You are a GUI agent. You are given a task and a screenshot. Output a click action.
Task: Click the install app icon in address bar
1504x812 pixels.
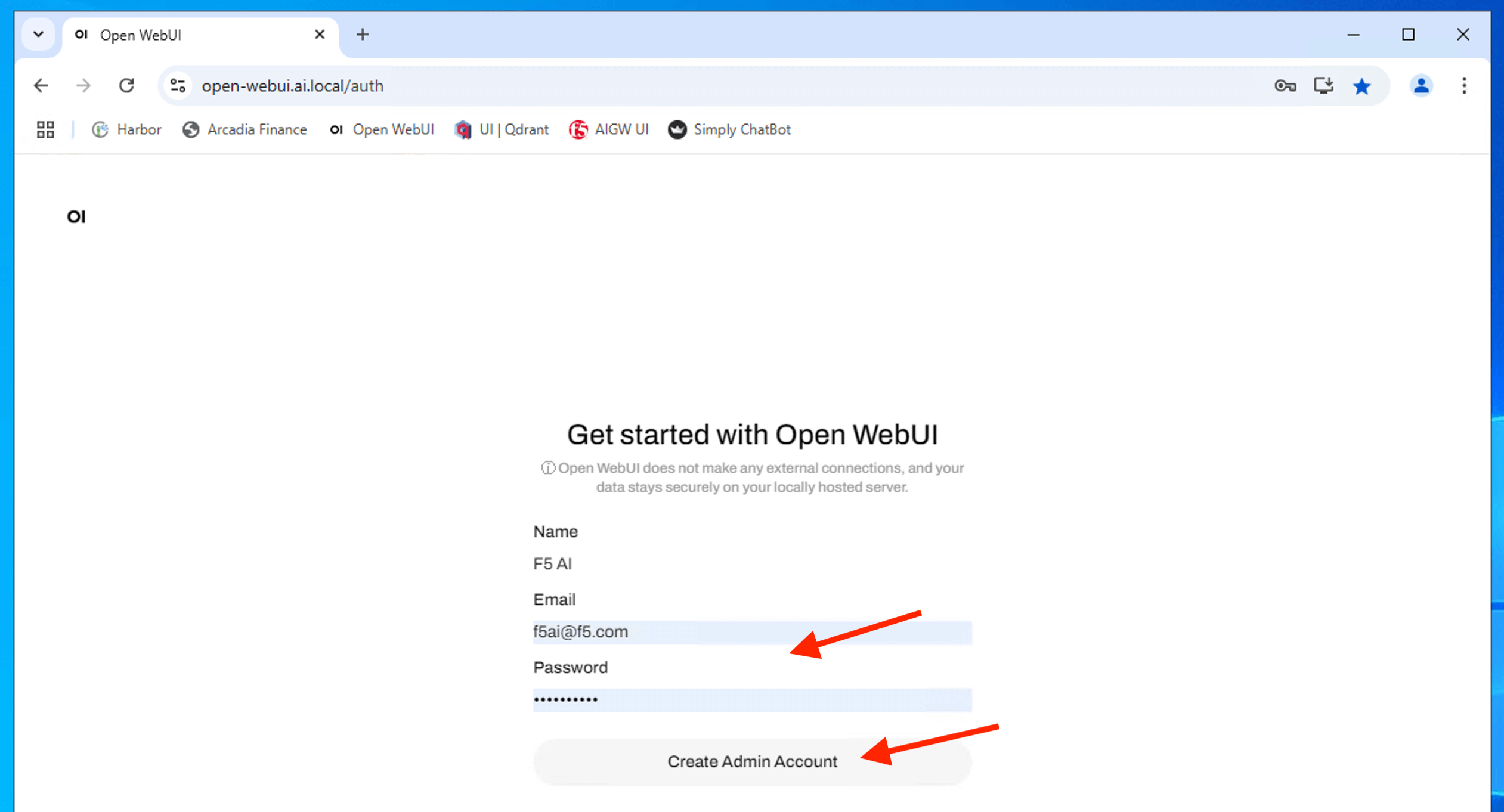pyautogui.click(x=1323, y=86)
